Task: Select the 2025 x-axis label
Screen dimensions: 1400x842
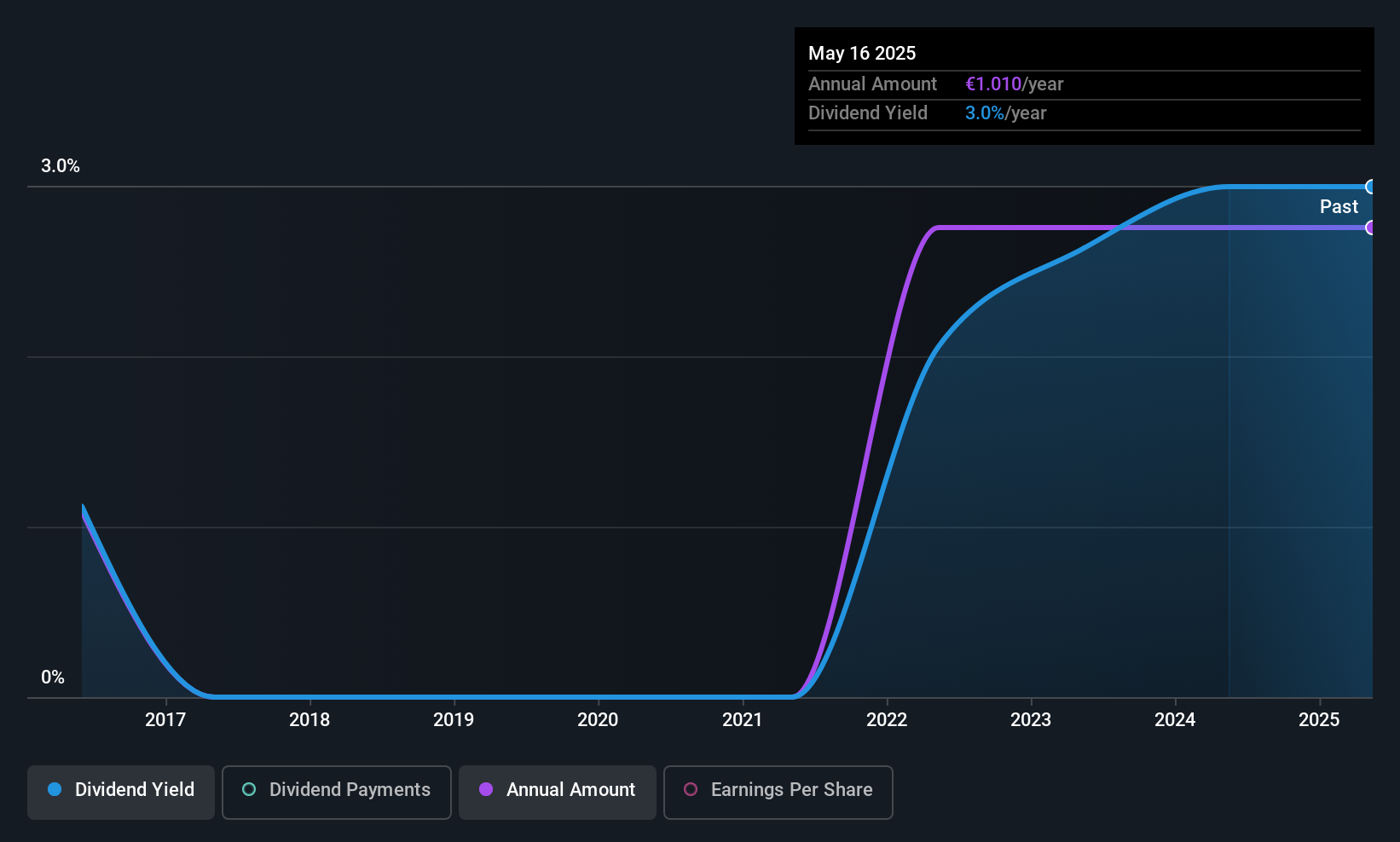Action: tap(1319, 719)
